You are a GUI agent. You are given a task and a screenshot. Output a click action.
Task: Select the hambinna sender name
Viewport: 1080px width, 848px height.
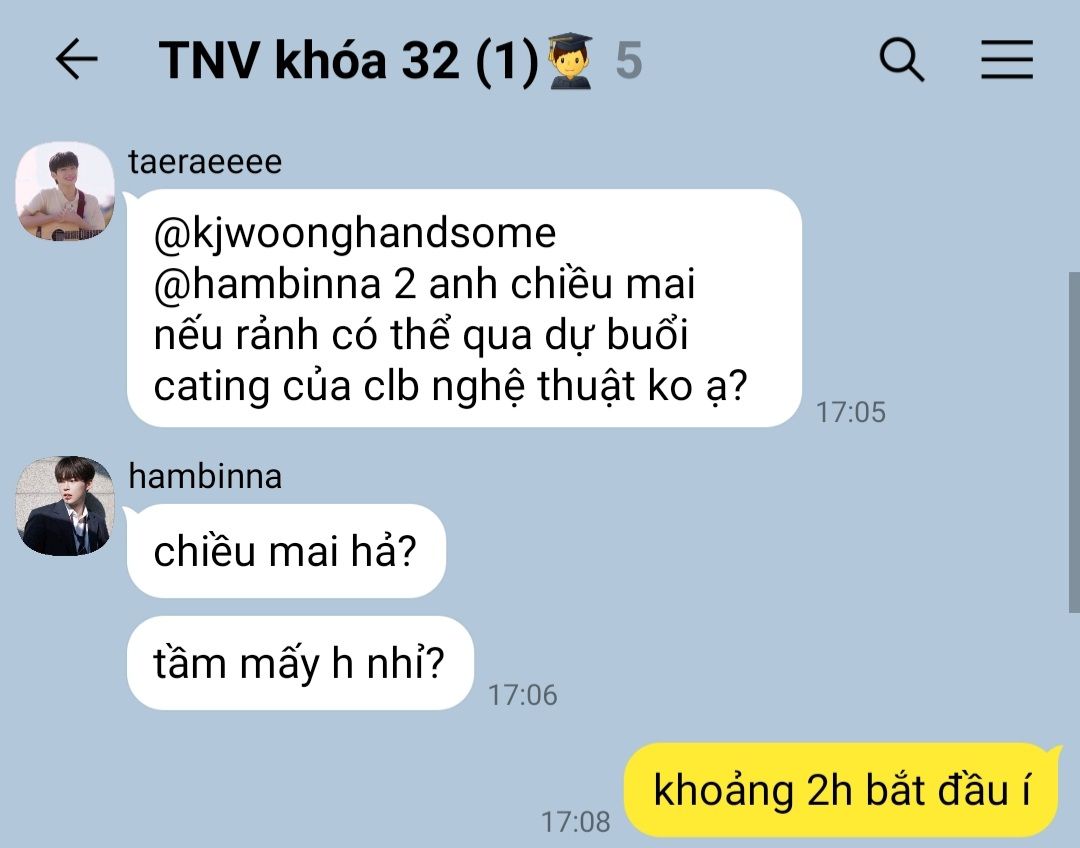pos(205,477)
